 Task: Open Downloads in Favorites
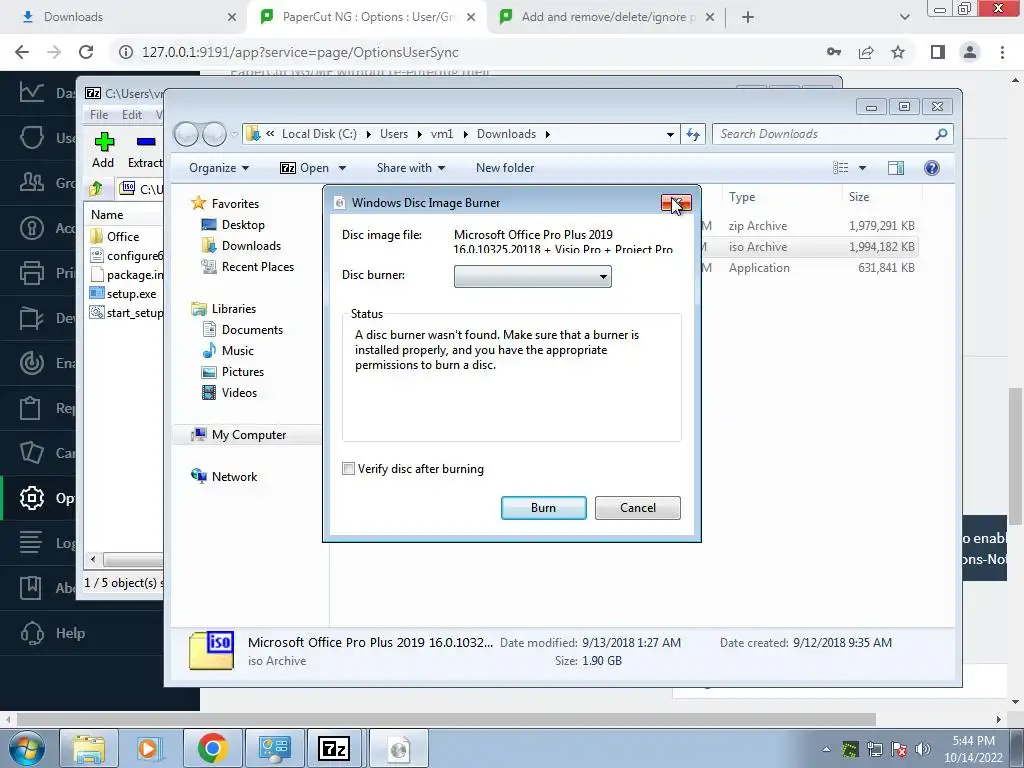point(251,246)
